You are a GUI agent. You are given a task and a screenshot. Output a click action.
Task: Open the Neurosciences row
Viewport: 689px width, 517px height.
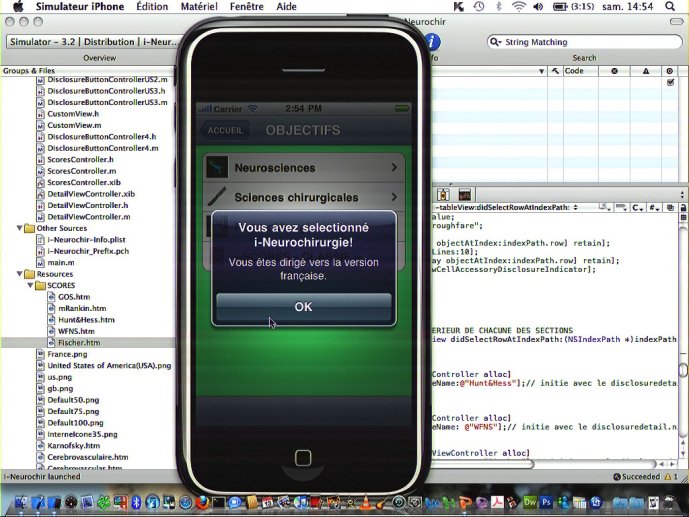click(x=304, y=167)
